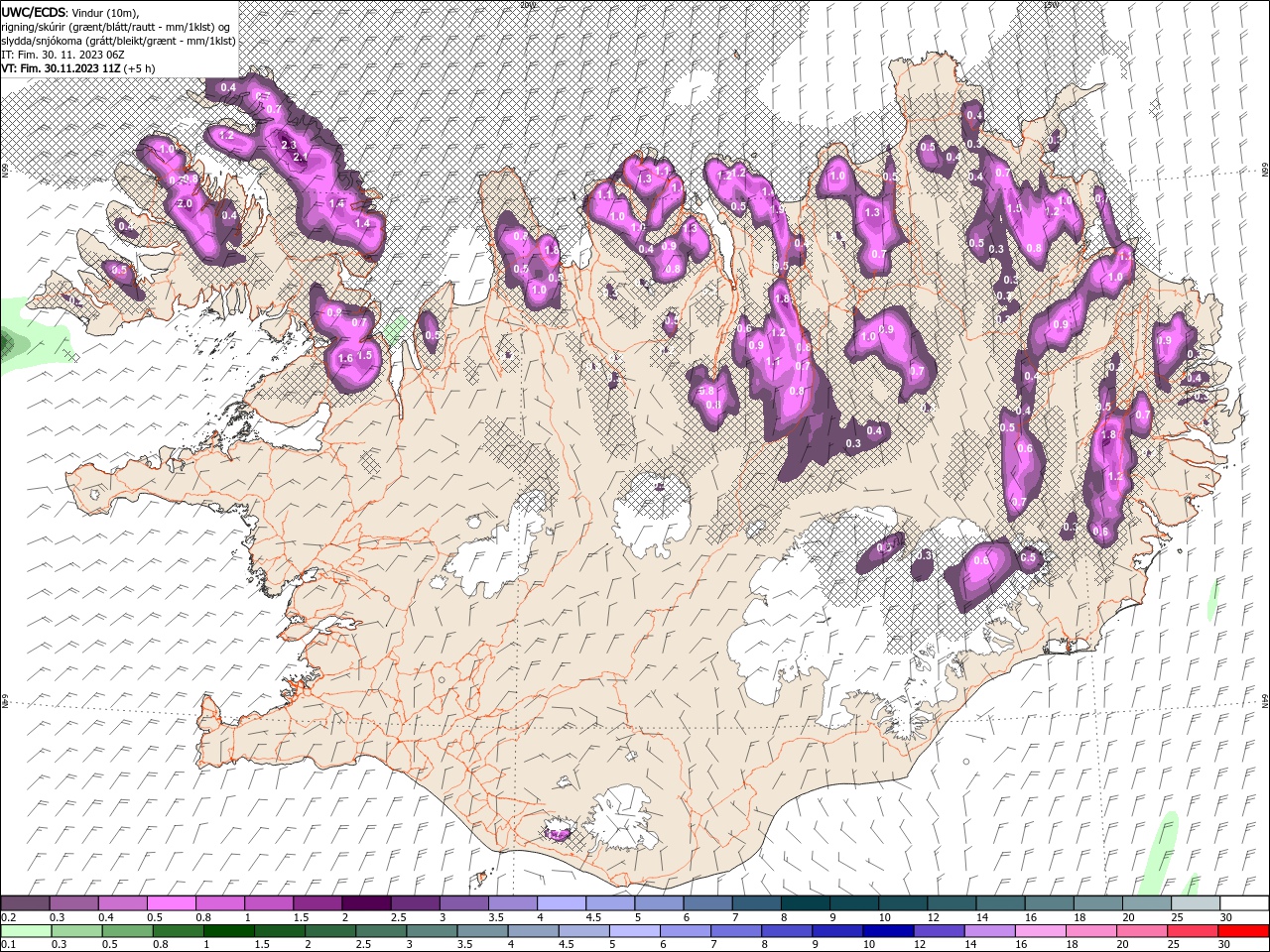This screenshot has width=1270, height=952.
Task: Select the darkest green swatch at 1 on rain scale
Action: 228,930
